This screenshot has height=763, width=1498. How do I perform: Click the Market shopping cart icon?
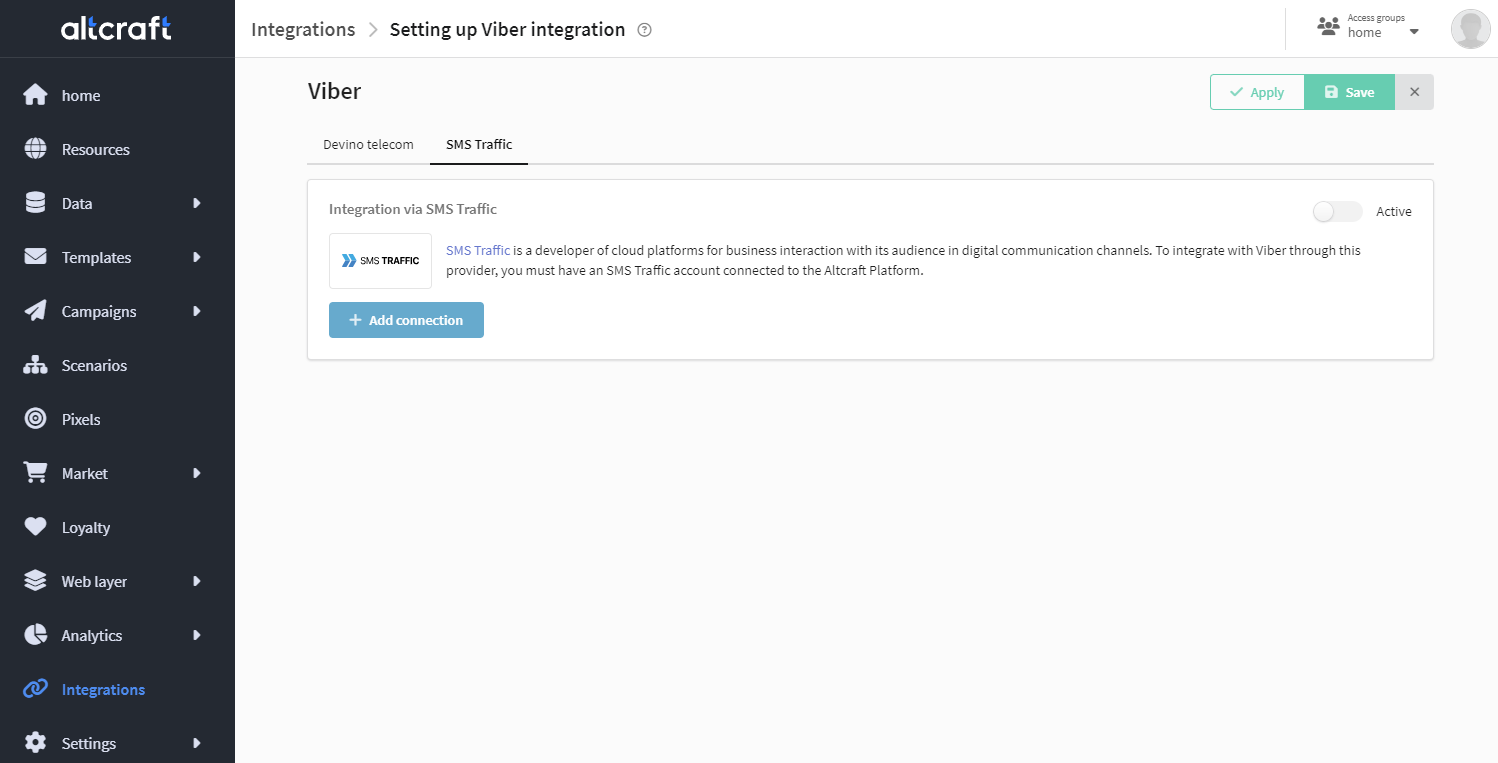(x=36, y=473)
